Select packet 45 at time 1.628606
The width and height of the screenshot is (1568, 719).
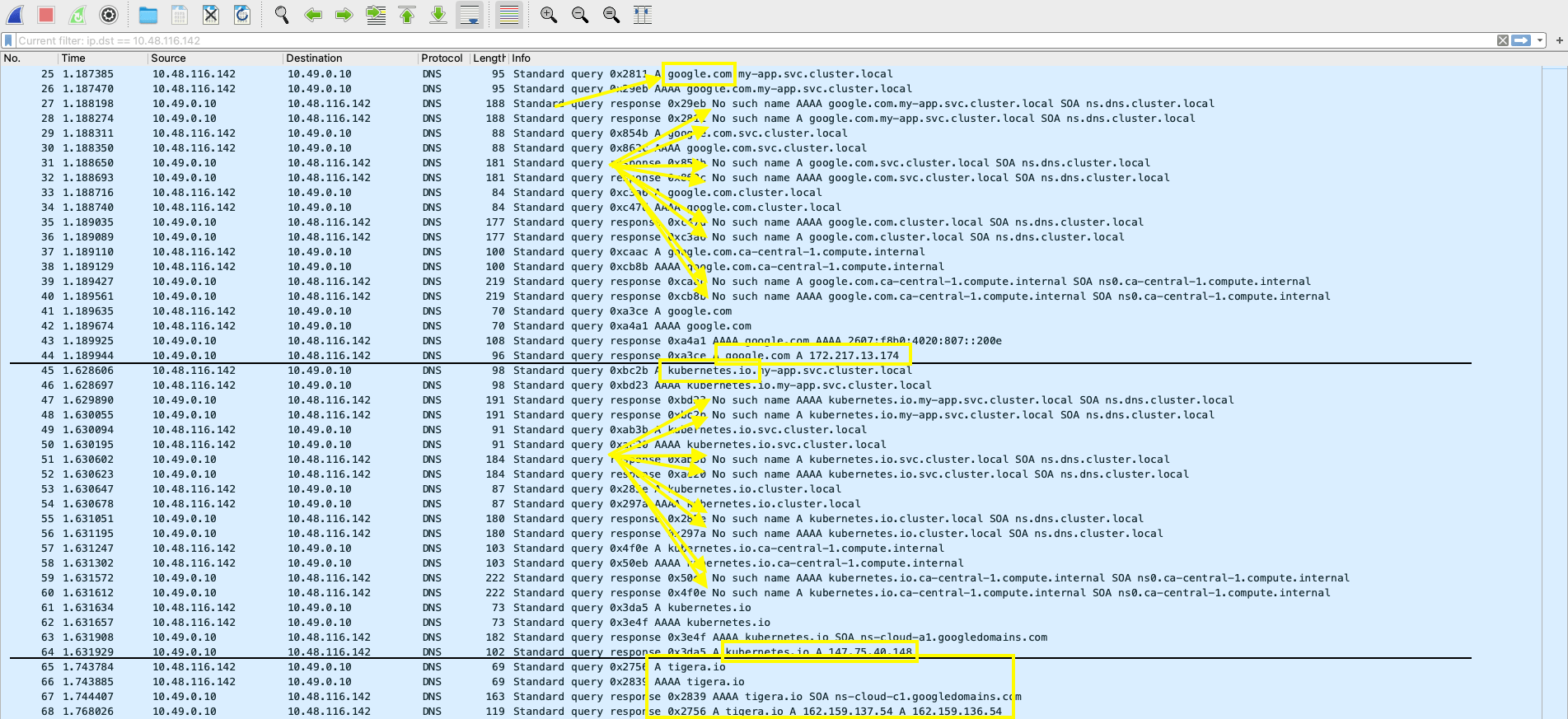(770, 371)
